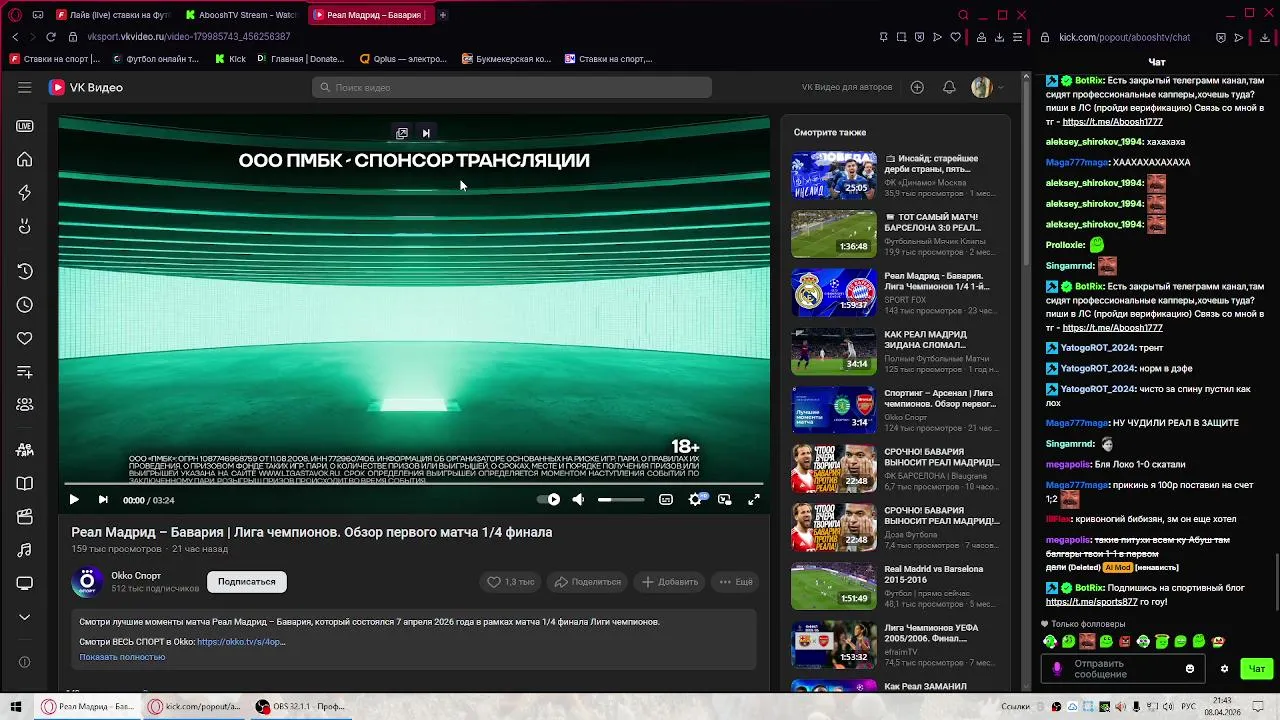The width and height of the screenshot is (1280, 720).
Task: Open 'VK Видео для авторов' link
Action: click(846, 87)
